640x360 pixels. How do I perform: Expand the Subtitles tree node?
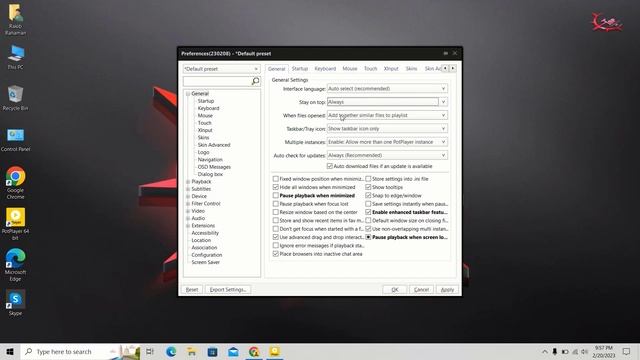tap(188, 189)
